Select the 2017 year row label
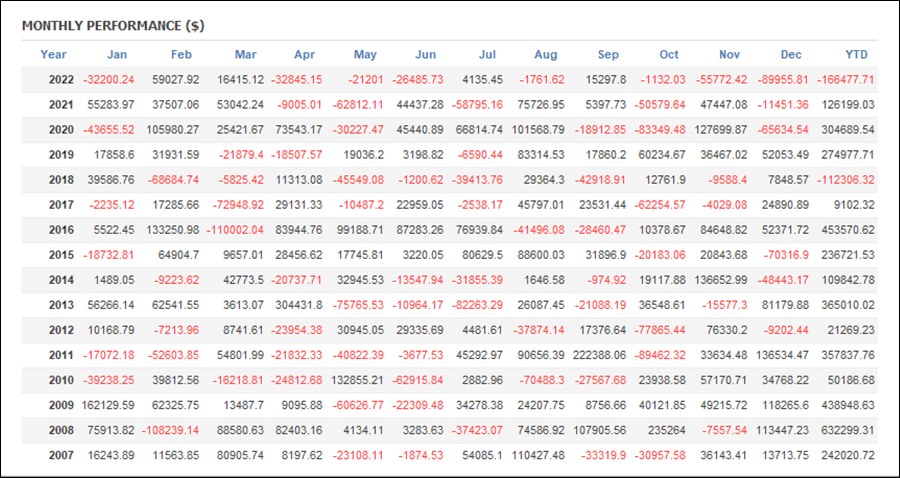 tap(61, 205)
